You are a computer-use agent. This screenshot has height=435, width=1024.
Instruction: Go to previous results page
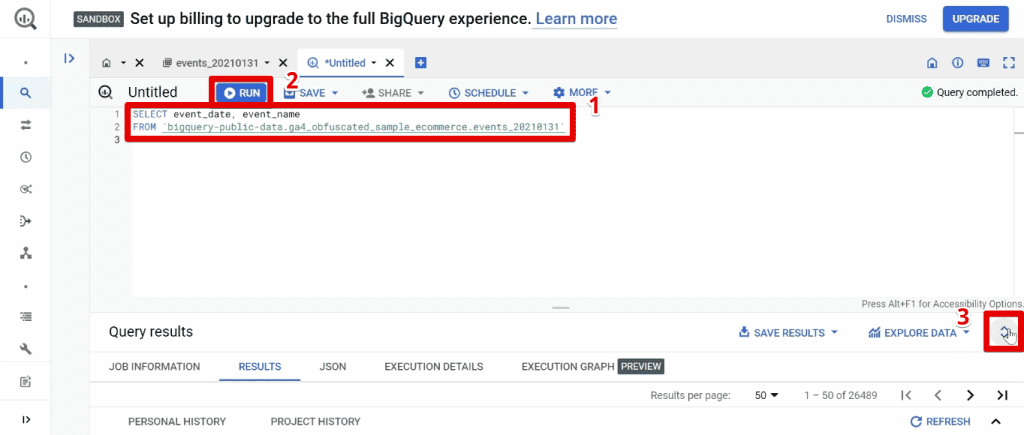(x=938, y=395)
